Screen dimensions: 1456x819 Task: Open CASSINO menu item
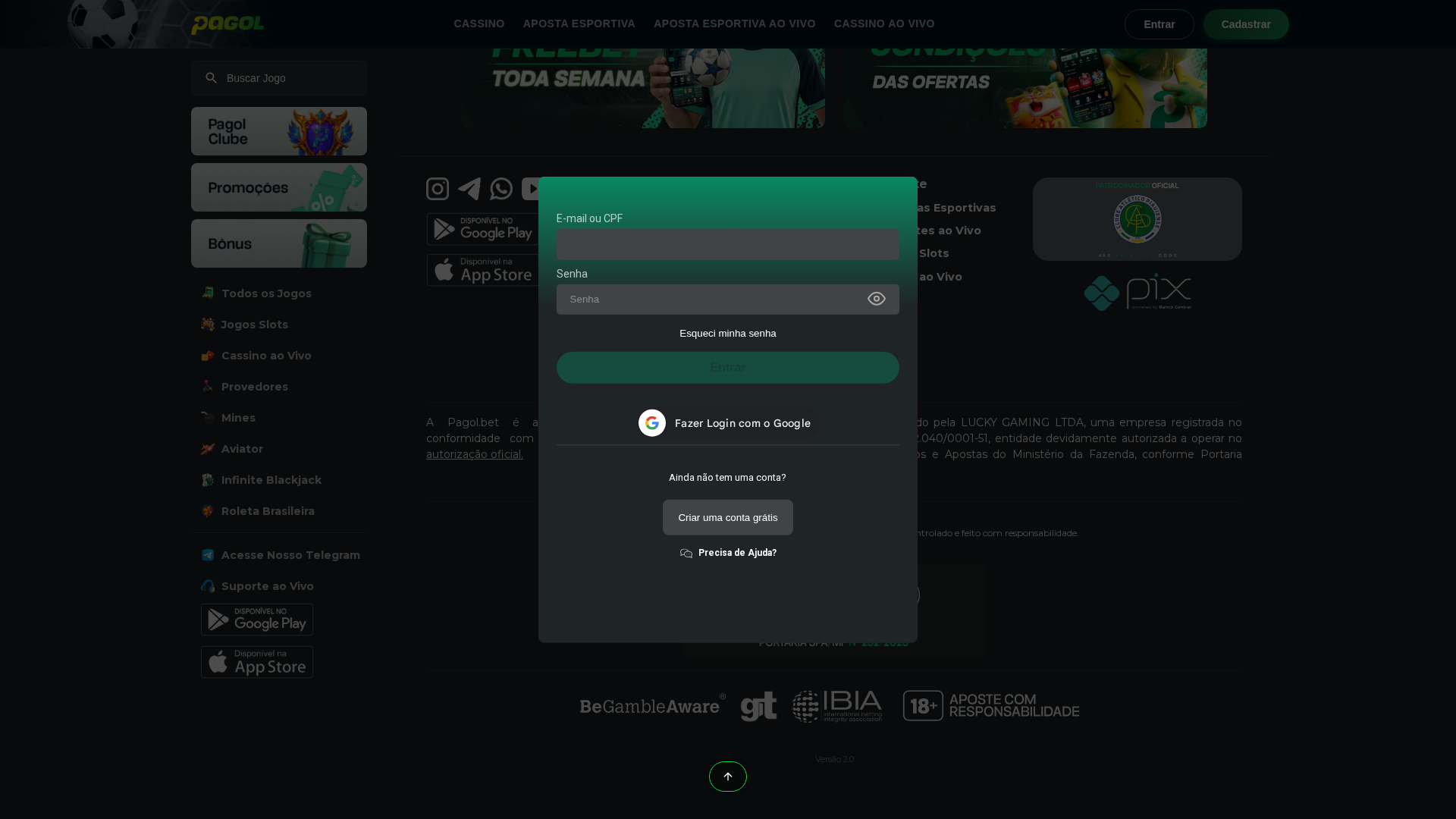pos(479,24)
